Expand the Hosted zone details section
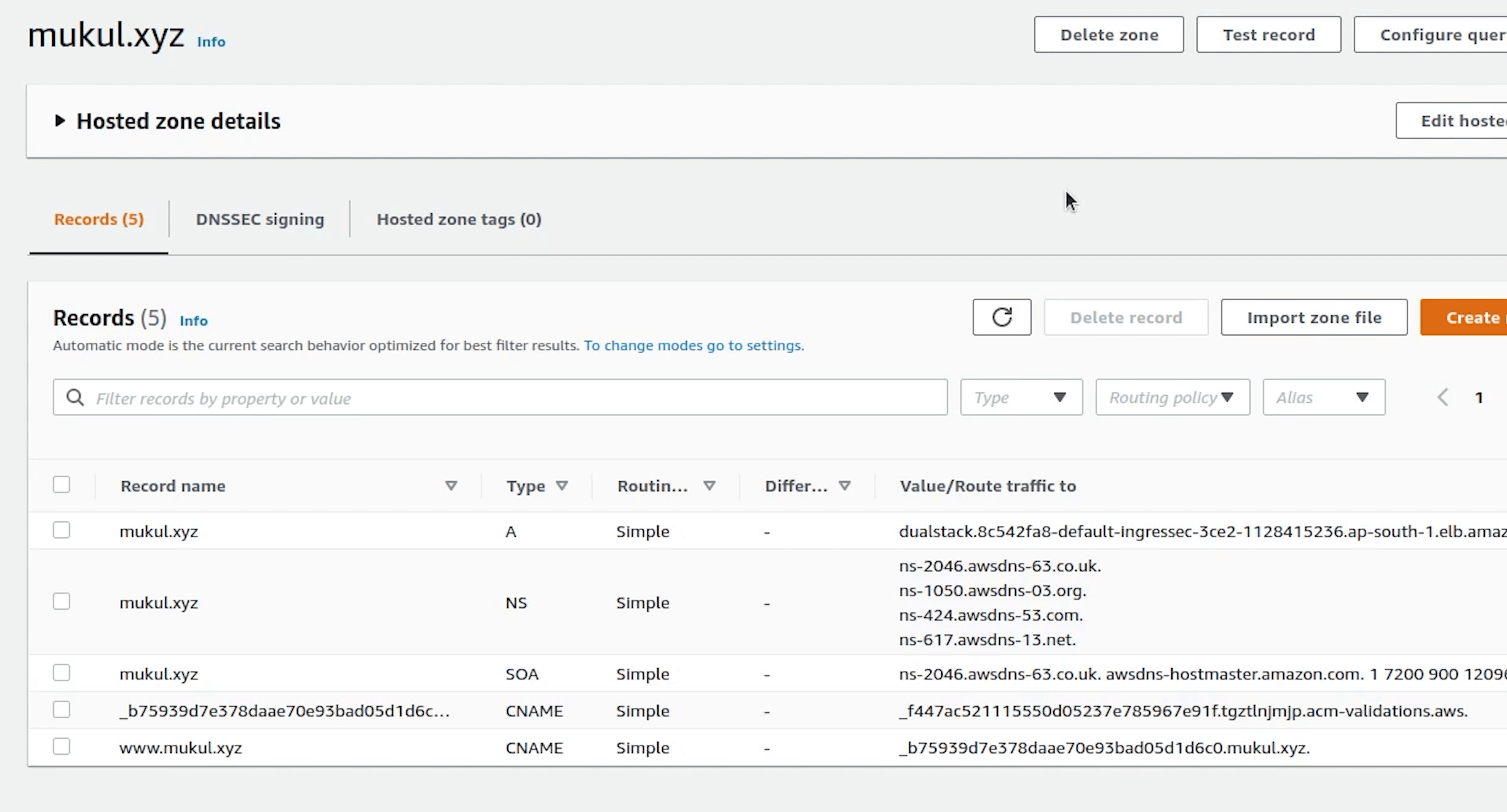This screenshot has width=1507, height=812. 60,120
